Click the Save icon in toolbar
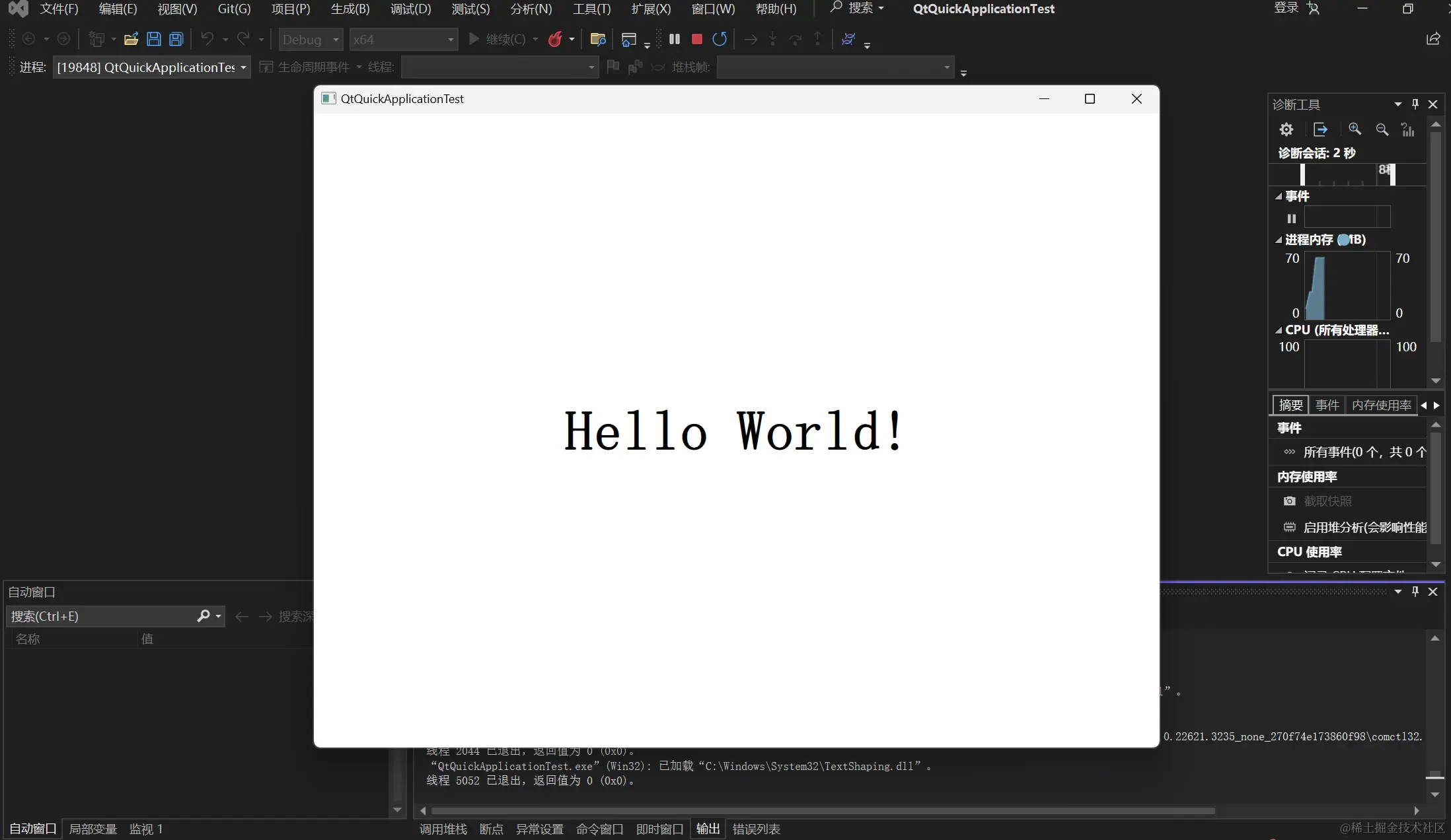The height and width of the screenshot is (840, 1451). coord(153,39)
